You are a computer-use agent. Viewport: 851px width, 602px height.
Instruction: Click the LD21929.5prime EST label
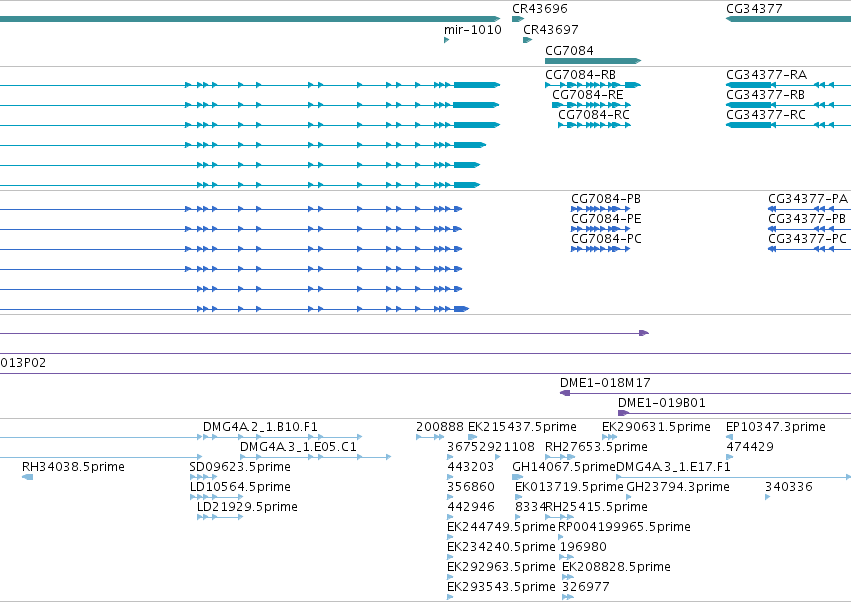(247, 508)
